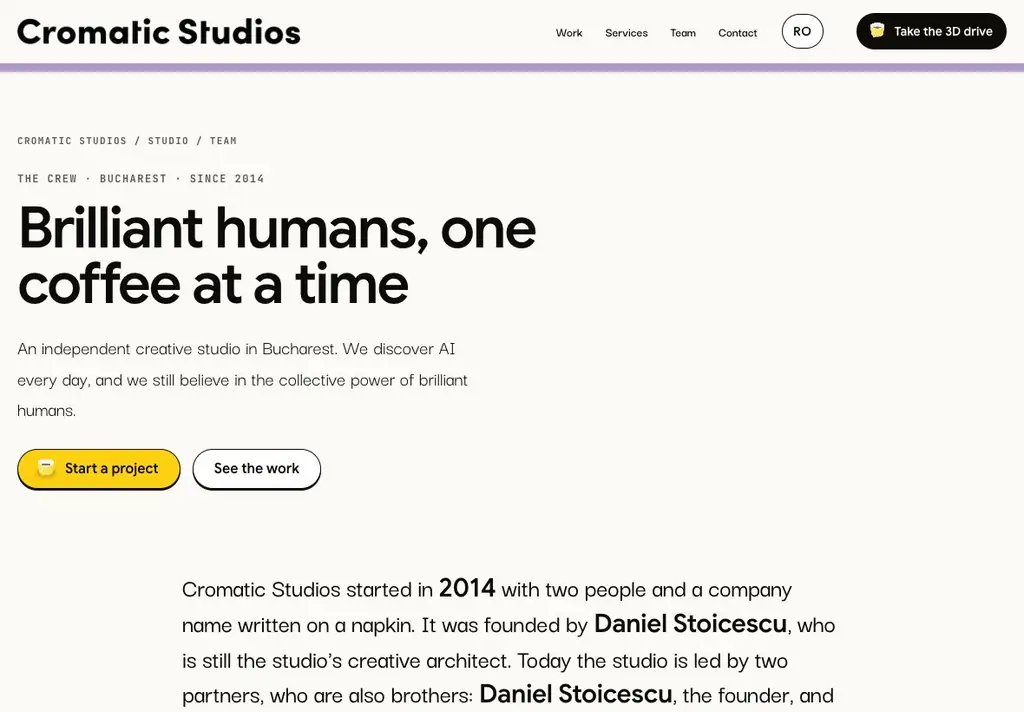
Task: Click the Cromatic Studios logo
Action: pos(159,32)
